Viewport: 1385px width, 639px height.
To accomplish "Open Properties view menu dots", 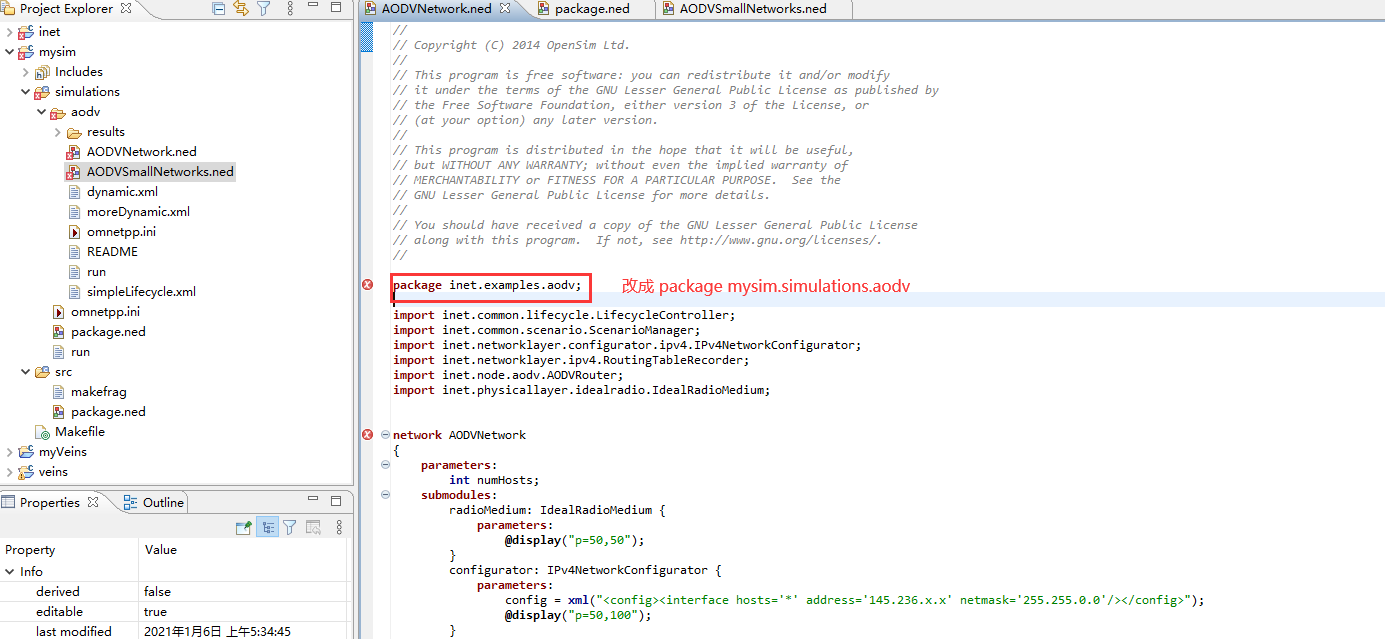I will click(x=339, y=527).
